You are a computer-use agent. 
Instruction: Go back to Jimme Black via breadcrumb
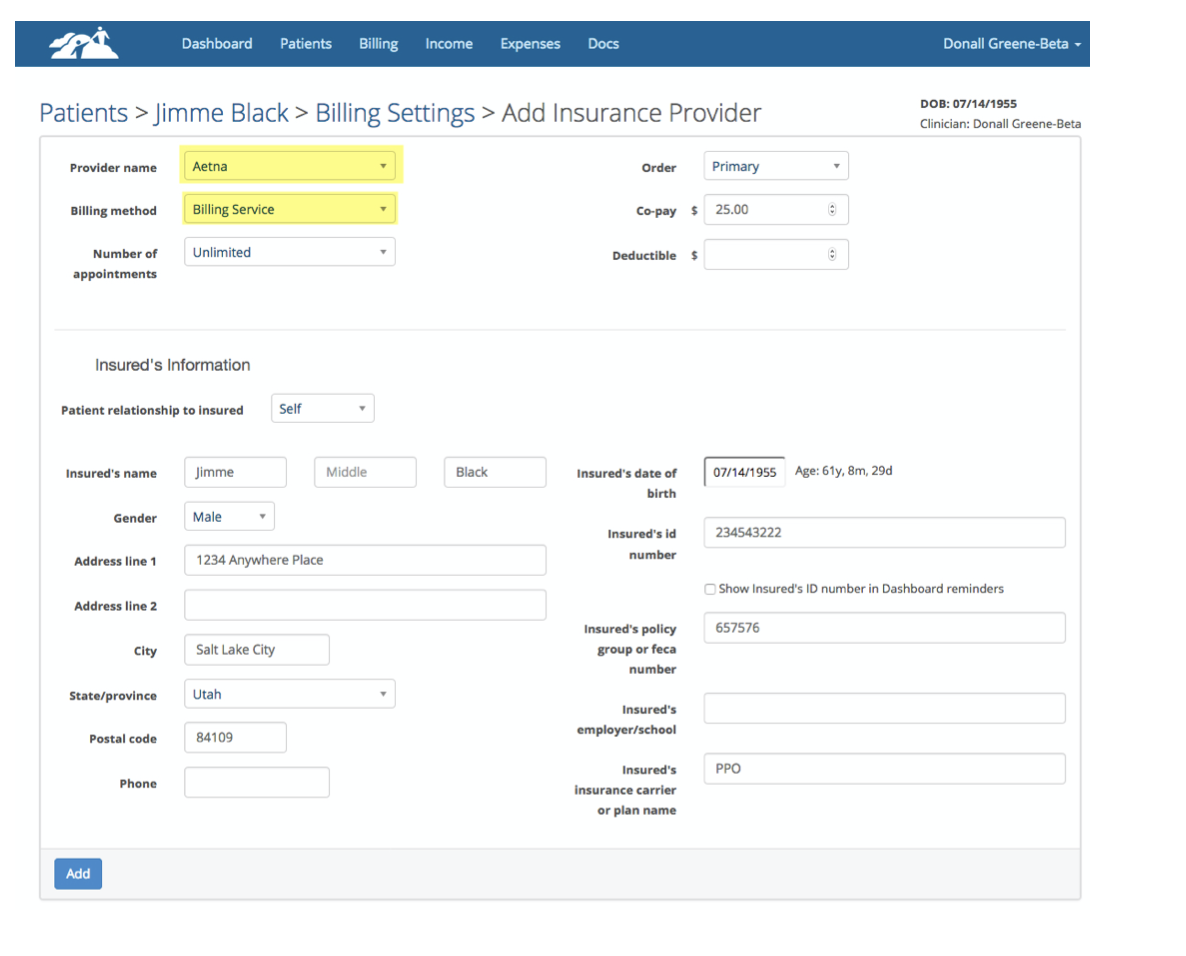click(x=221, y=113)
